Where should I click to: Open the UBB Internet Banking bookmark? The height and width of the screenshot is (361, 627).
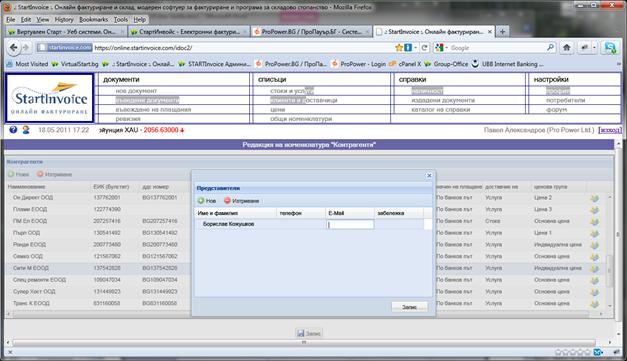pos(507,64)
